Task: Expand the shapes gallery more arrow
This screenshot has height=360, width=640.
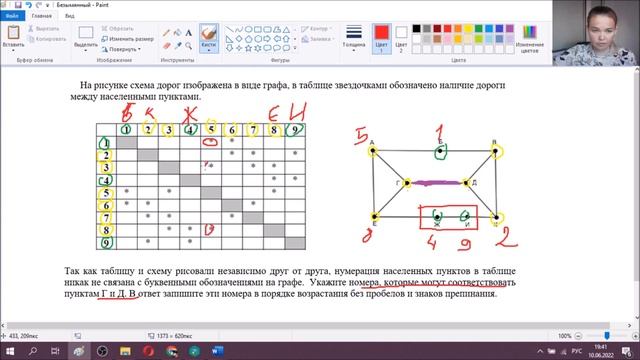Action: pyautogui.click(x=295, y=48)
